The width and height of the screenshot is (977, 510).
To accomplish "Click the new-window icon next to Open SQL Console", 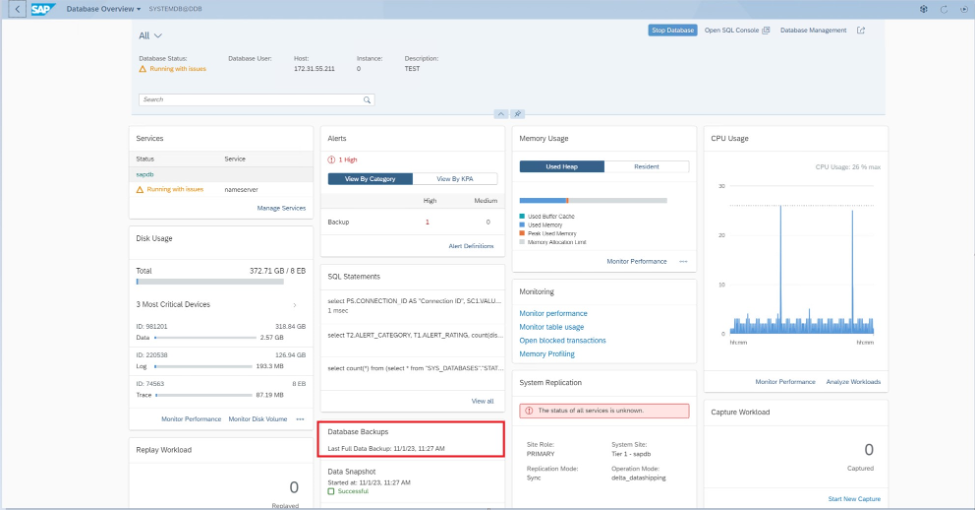I will 766,30.
